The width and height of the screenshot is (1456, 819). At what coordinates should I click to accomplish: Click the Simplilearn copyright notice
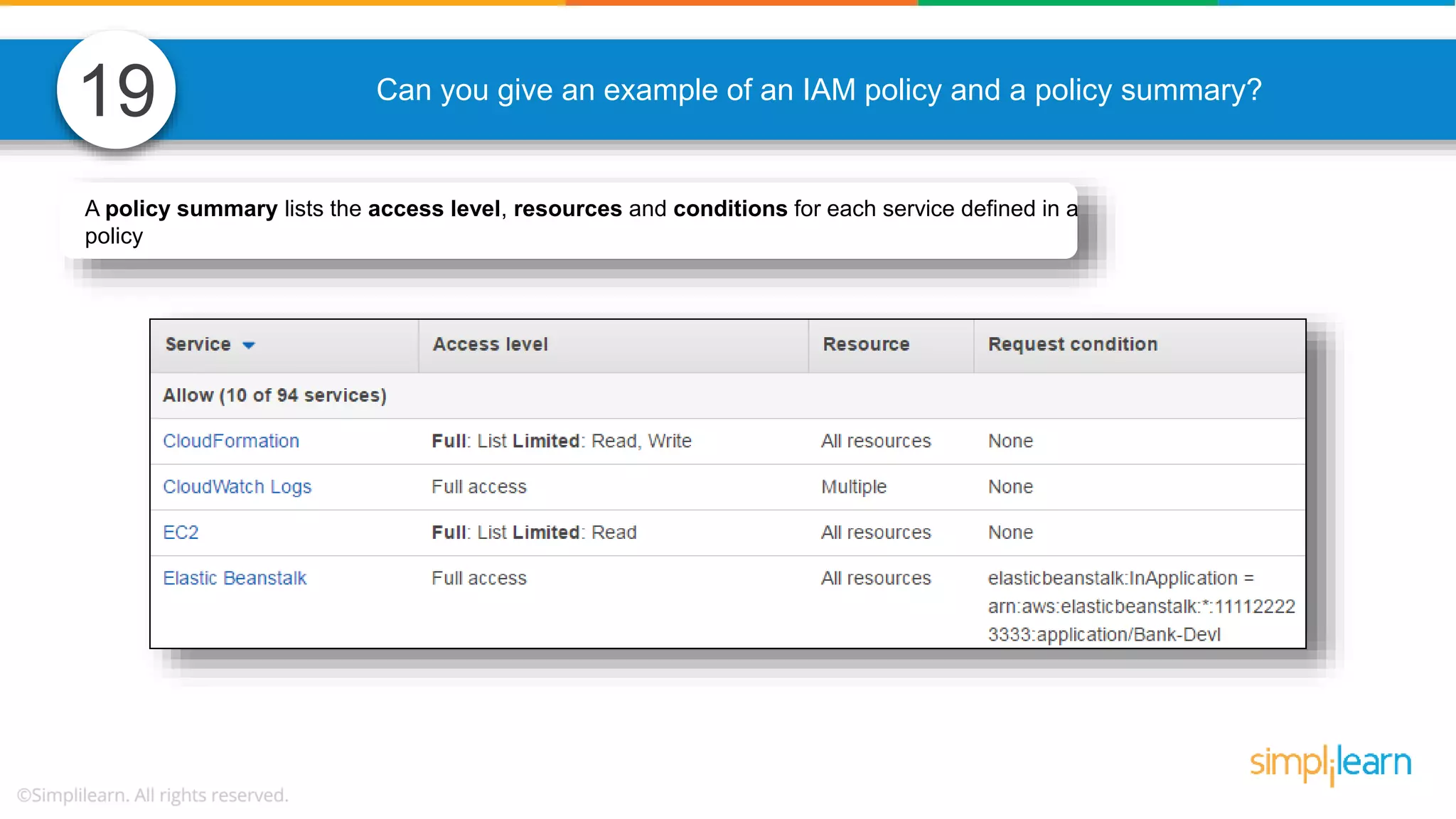153,795
